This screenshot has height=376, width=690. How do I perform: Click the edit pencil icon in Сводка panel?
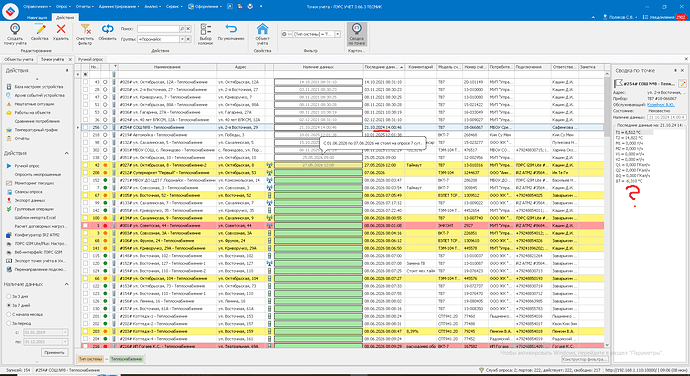pyautogui.click(x=682, y=83)
